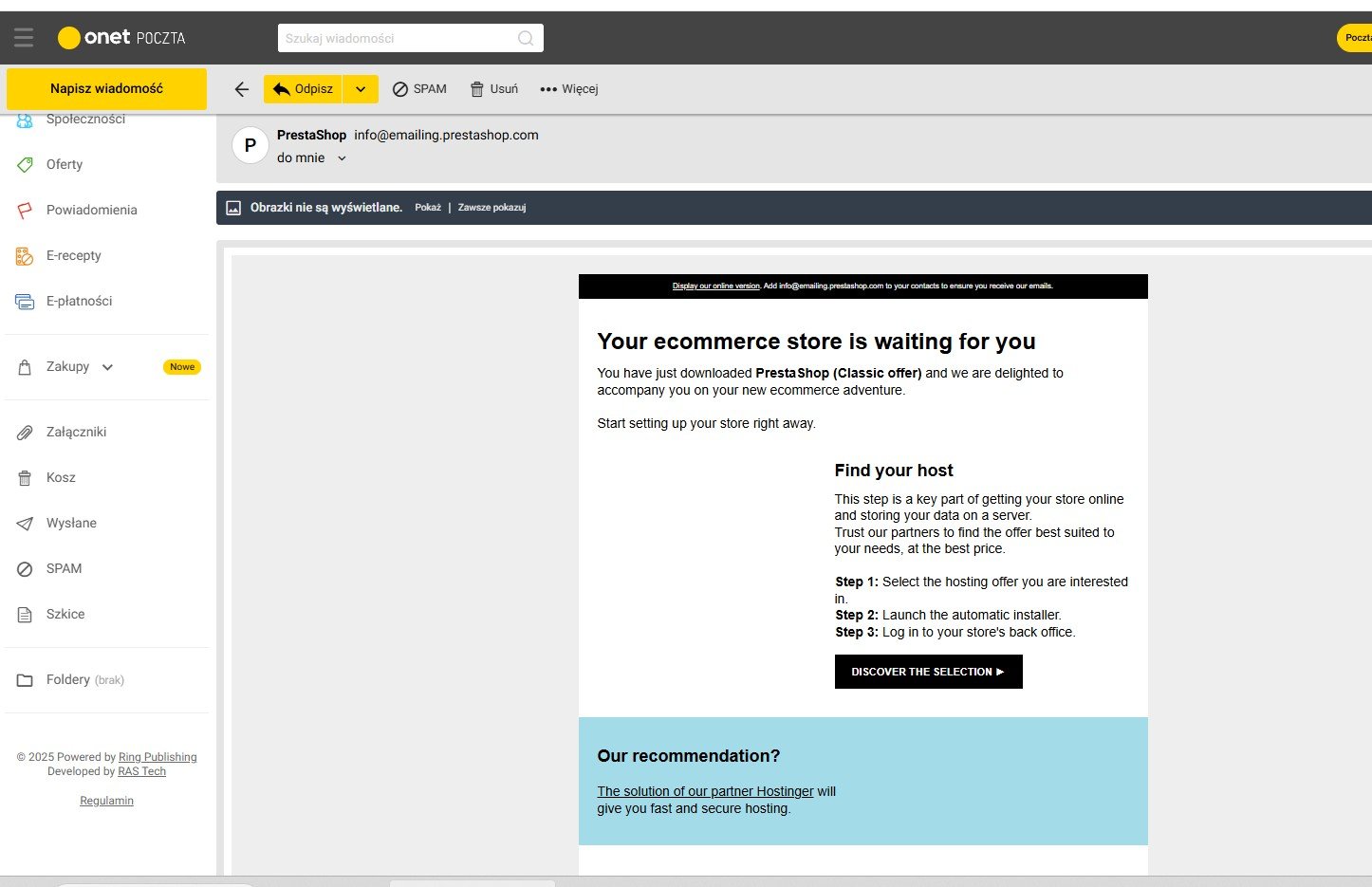Expand the Zakupy chevron
The width and height of the screenshot is (1372, 887).
point(107,367)
